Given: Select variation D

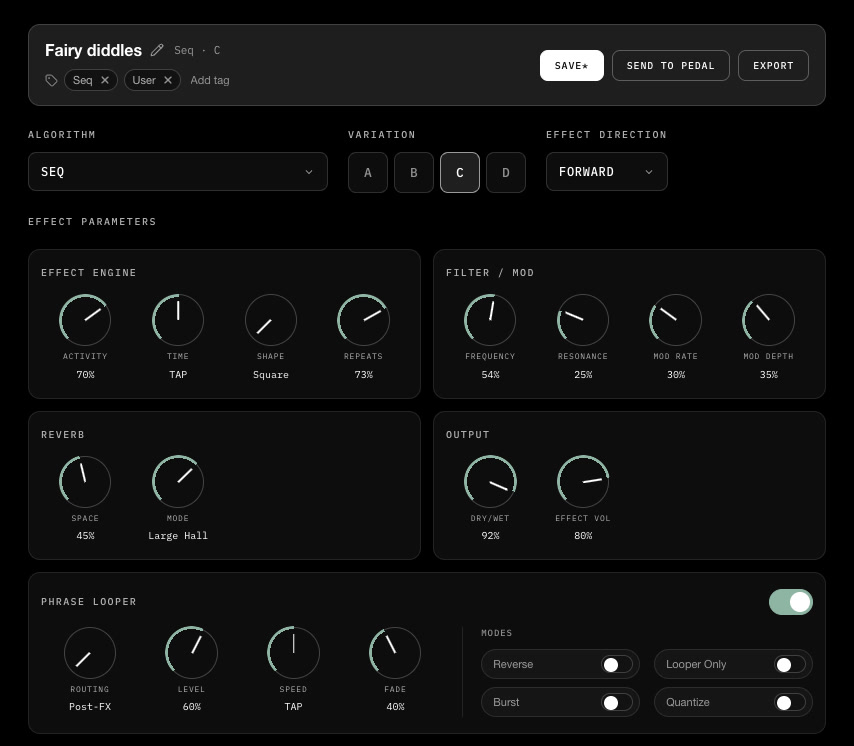Looking at the screenshot, I should coord(505,173).
